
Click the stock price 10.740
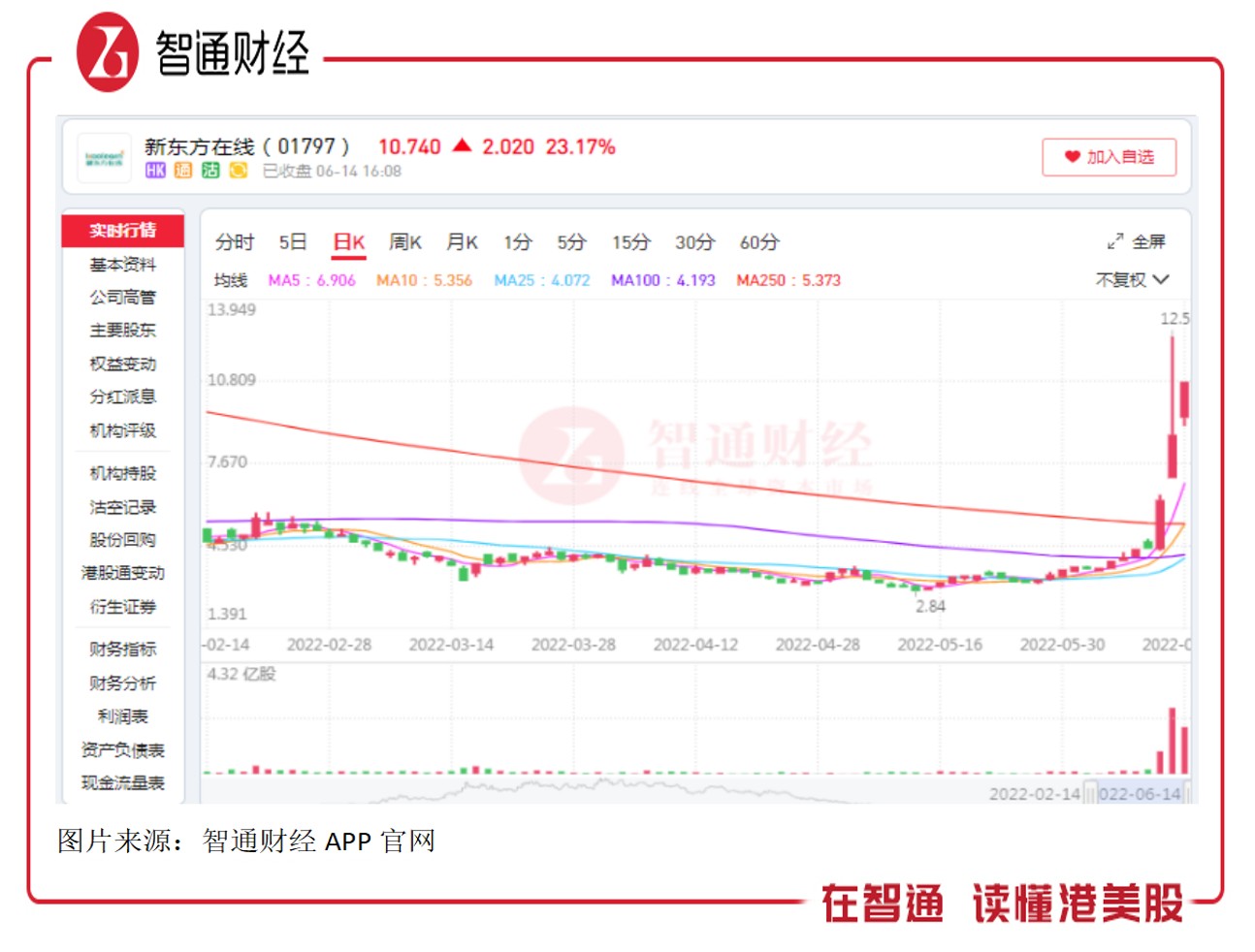(409, 147)
